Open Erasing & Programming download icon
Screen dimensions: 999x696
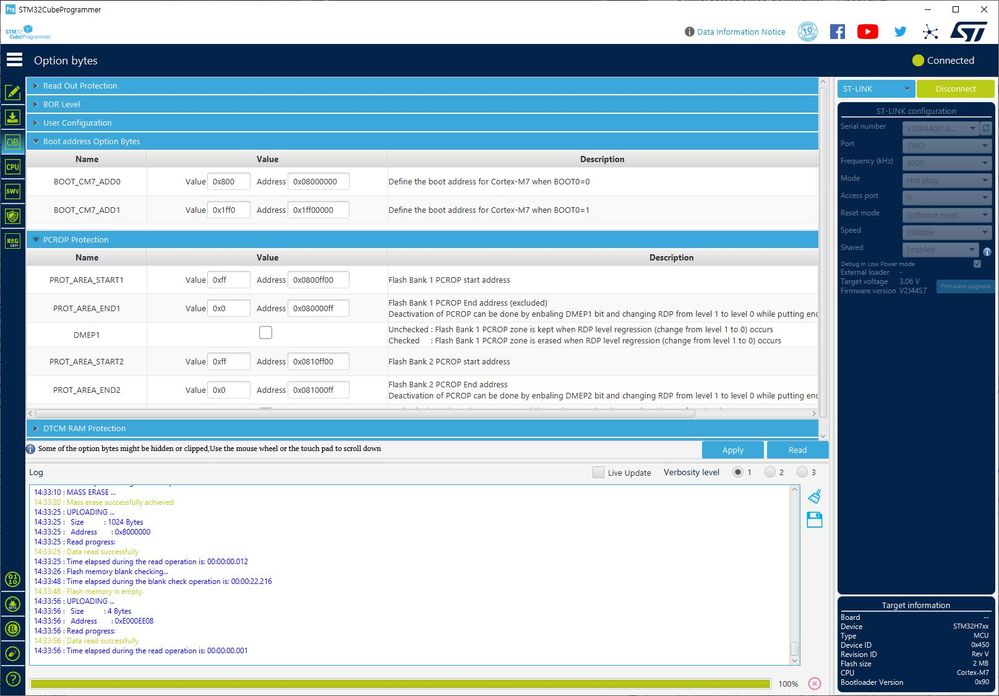(x=13, y=117)
